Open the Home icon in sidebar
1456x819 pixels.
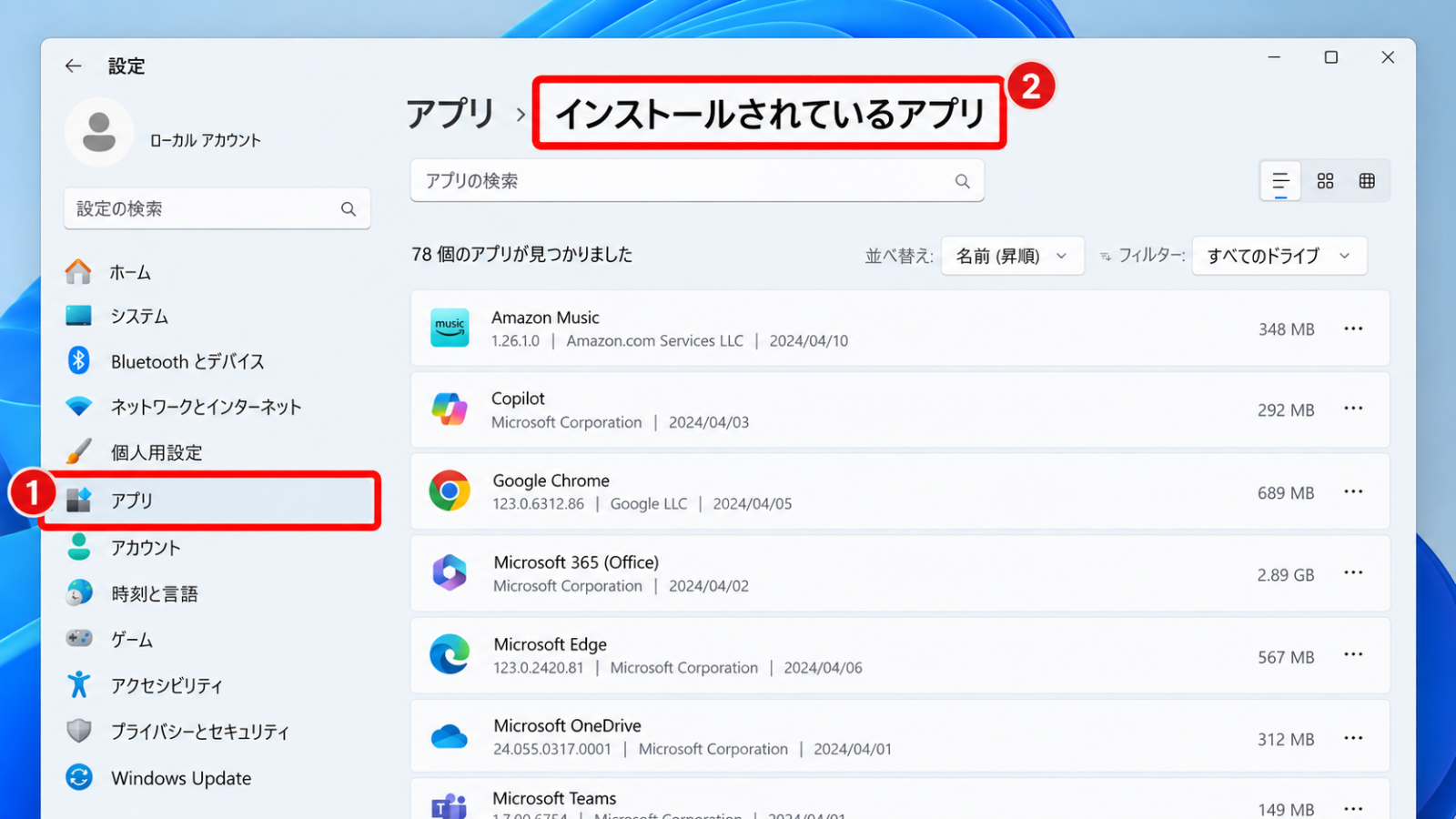pyautogui.click(x=78, y=271)
